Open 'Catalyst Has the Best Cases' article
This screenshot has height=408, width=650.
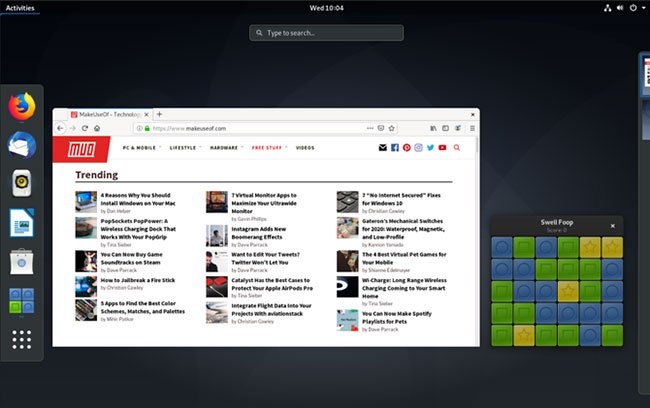(x=272, y=284)
